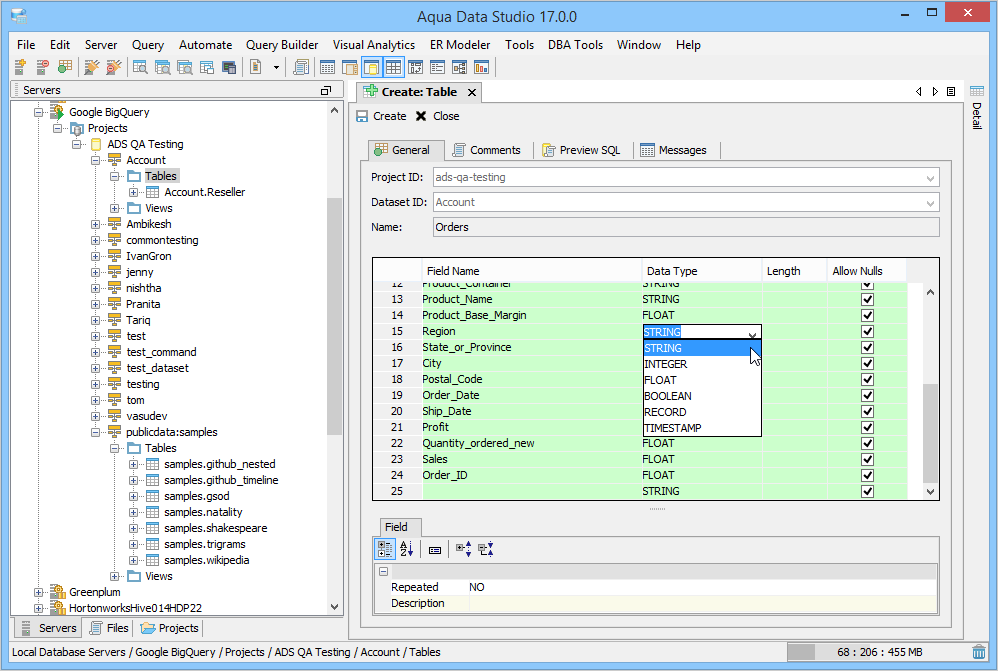The image size is (998, 671).
Task: Open the ER Modeler menu
Action: pos(460,45)
